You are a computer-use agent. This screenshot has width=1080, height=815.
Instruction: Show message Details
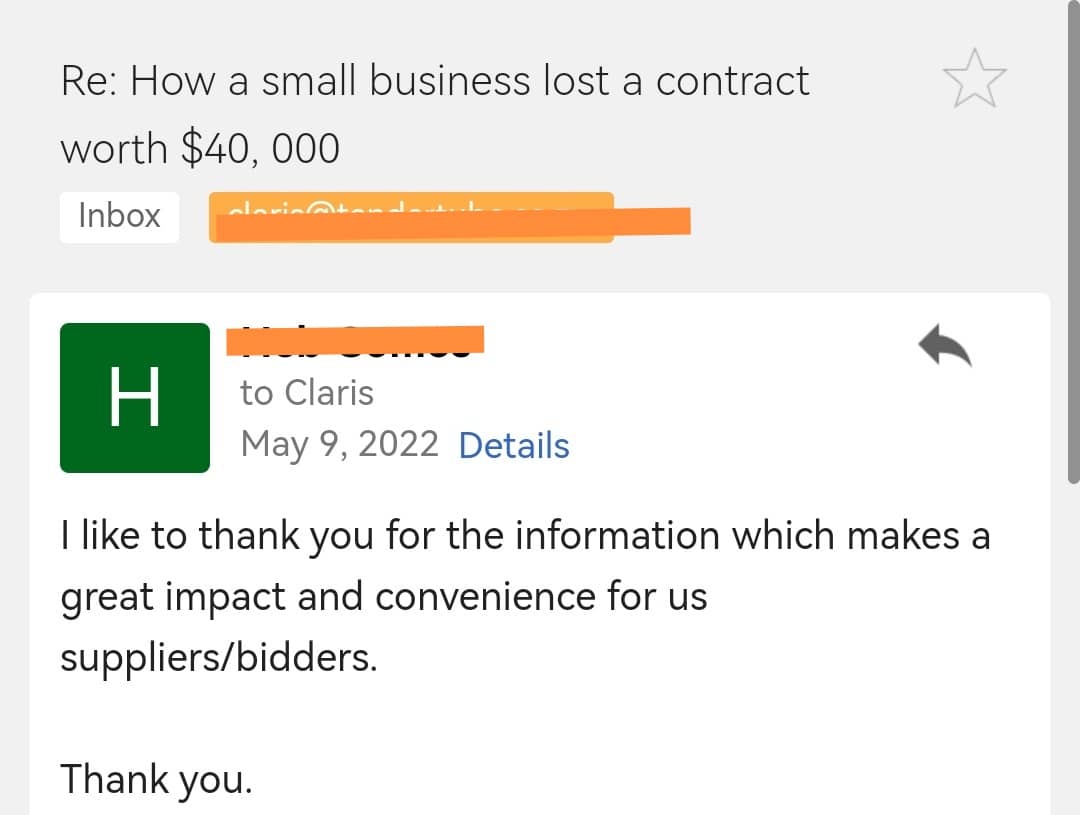click(x=514, y=446)
